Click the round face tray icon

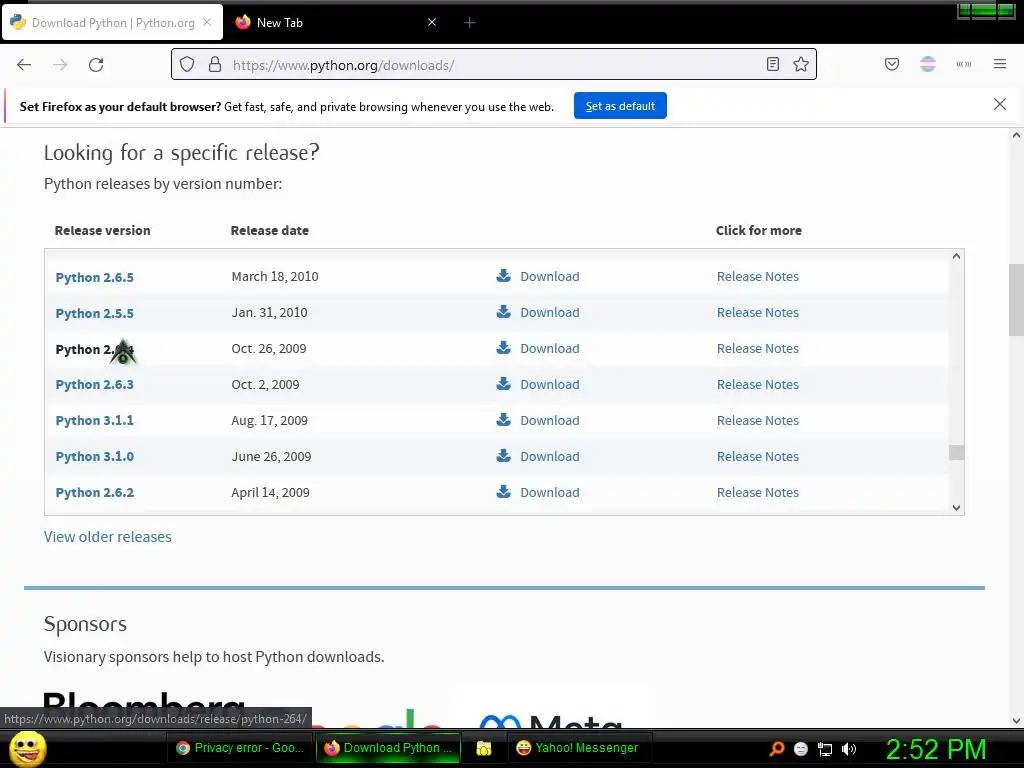[801, 750]
